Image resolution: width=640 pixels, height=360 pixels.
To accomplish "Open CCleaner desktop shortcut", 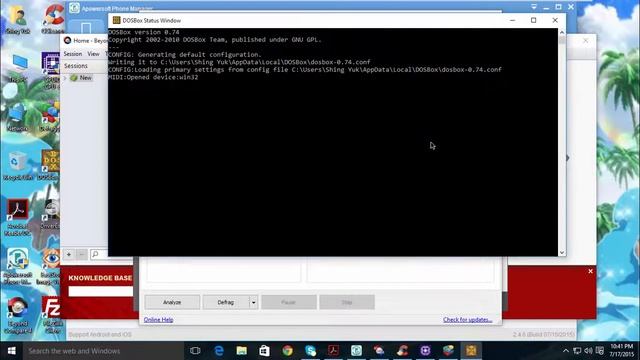I will [x=53, y=20].
